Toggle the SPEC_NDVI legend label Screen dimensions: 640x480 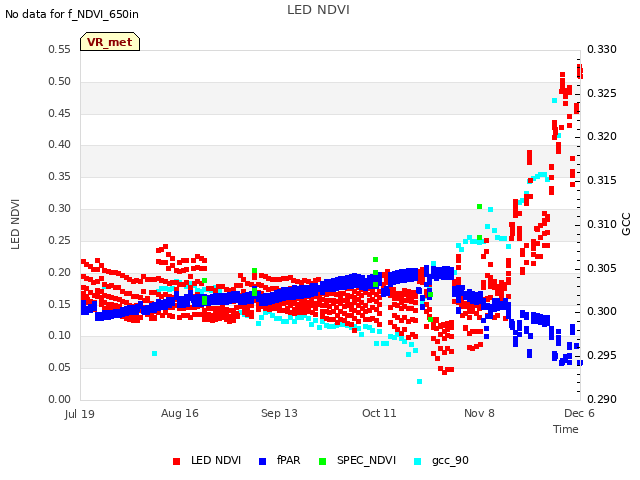(367, 460)
